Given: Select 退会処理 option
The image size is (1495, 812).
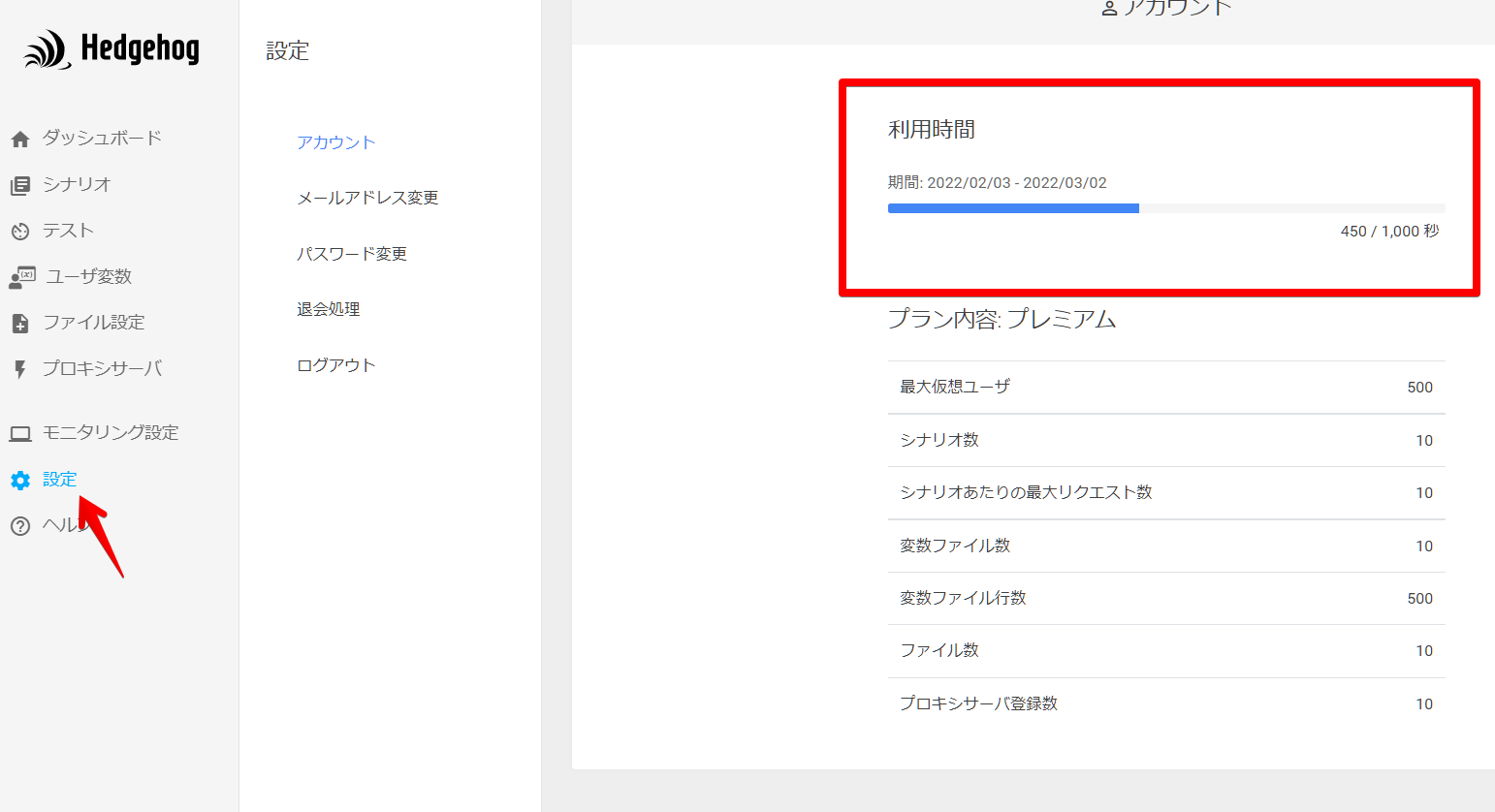Looking at the screenshot, I should click(x=329, y=309).
